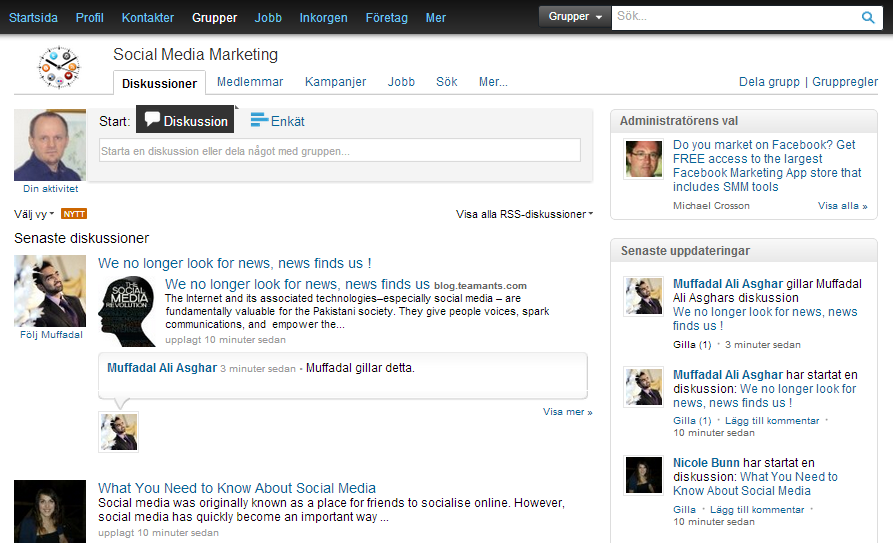Click Muffadal Ali Asghar in har startat update
Image resolution: width=893 pixels, height=543 pixels.
point(728,375)
